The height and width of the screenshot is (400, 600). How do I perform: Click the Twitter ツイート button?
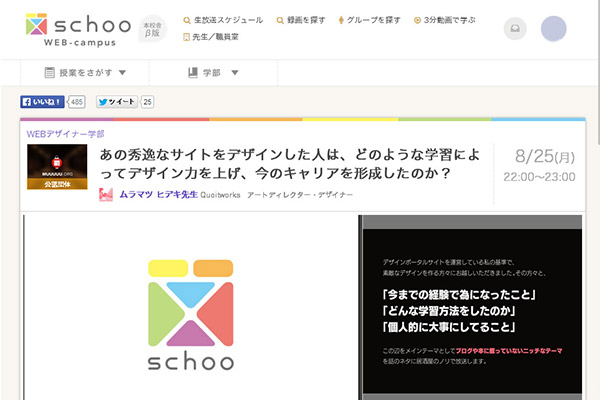point(116,102)
